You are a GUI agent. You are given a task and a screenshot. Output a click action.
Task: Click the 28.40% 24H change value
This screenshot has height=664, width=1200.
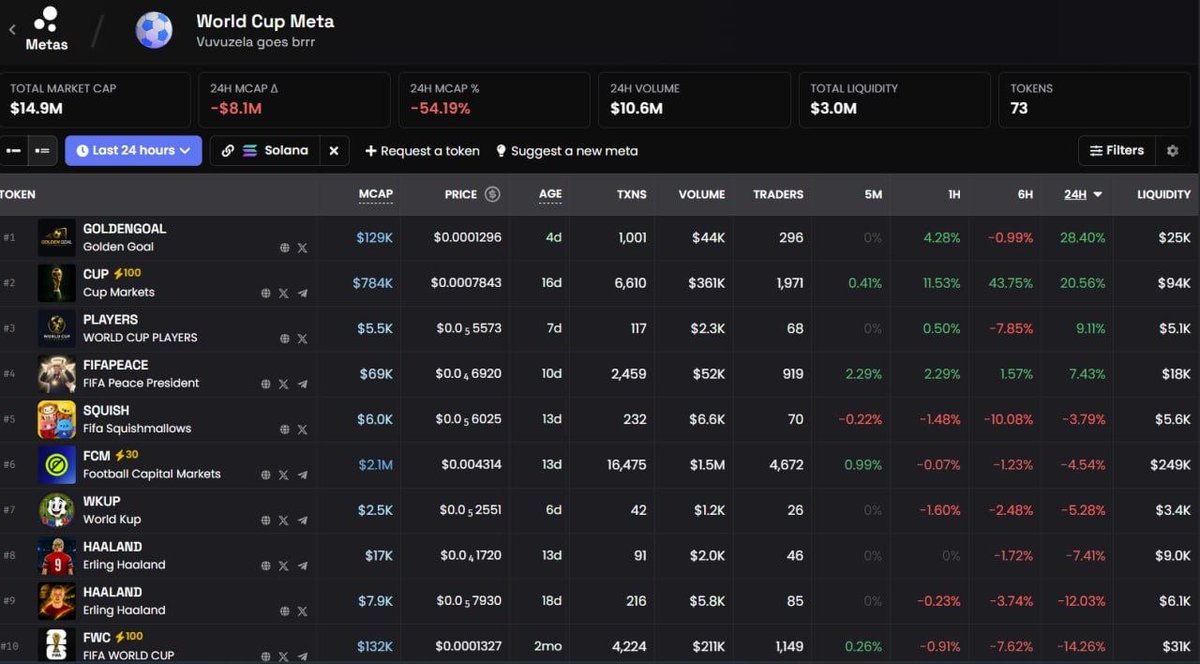pyautogui.click(x=1085, y=238)
